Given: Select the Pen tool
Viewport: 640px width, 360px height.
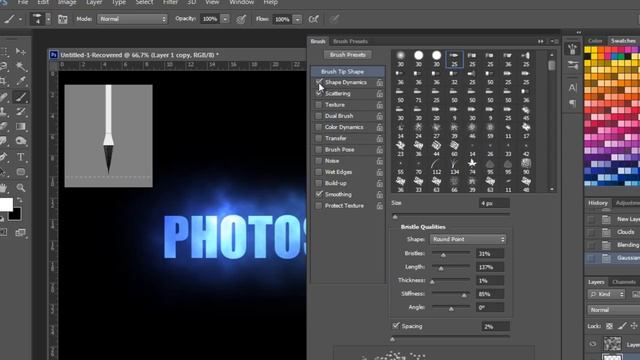Looking at the screenshot, I should pyautogui.click(x=3, y=157).
